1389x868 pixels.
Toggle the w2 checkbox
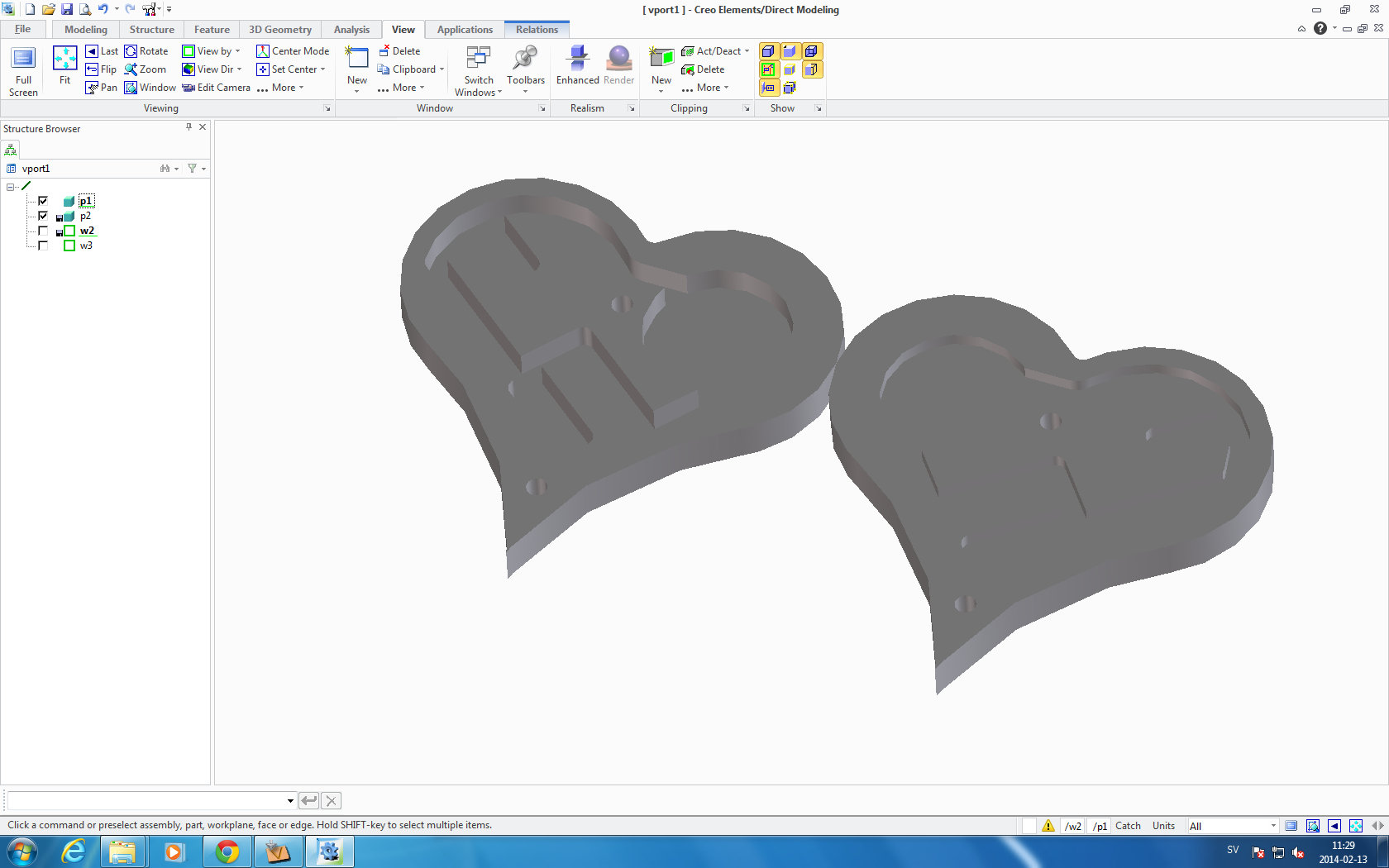[43, 231]
